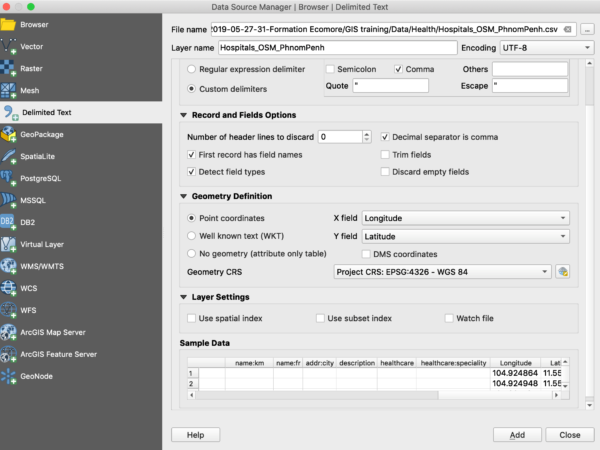600x450 pixels.
Task: Click the sample data horizontal scrollbar
Action: point(317,395)
